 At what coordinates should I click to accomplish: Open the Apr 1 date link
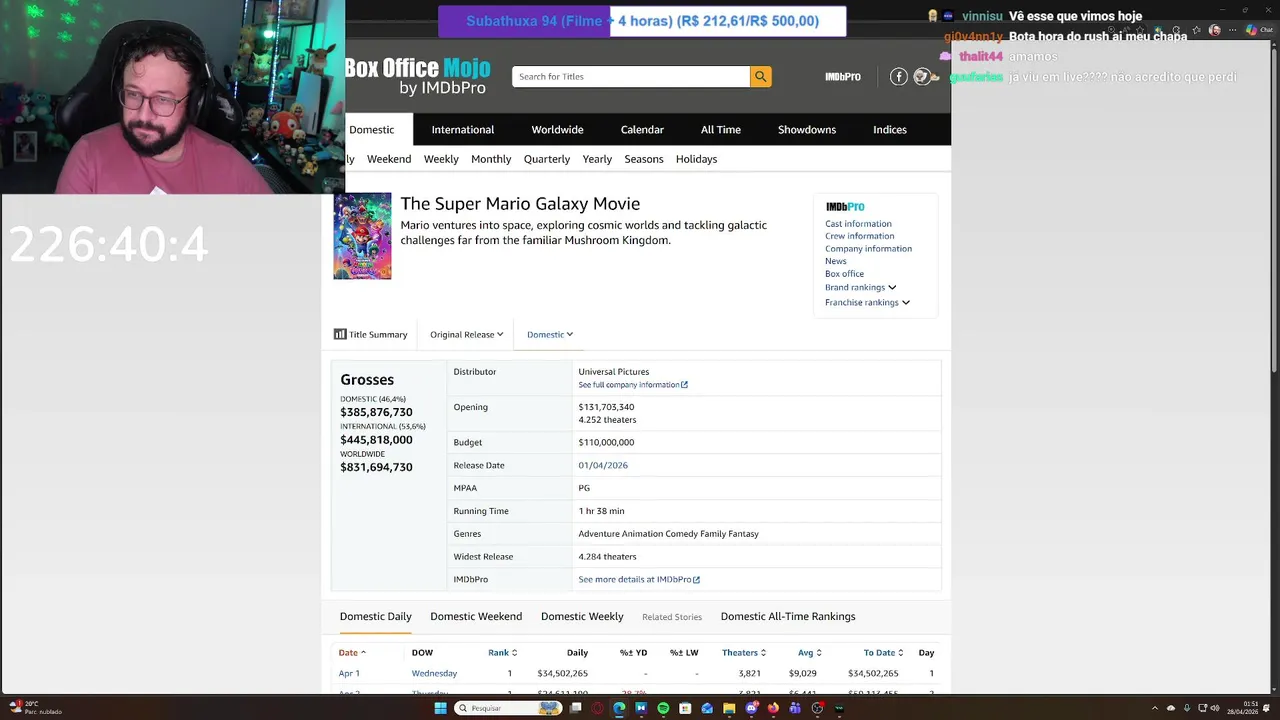349,674
